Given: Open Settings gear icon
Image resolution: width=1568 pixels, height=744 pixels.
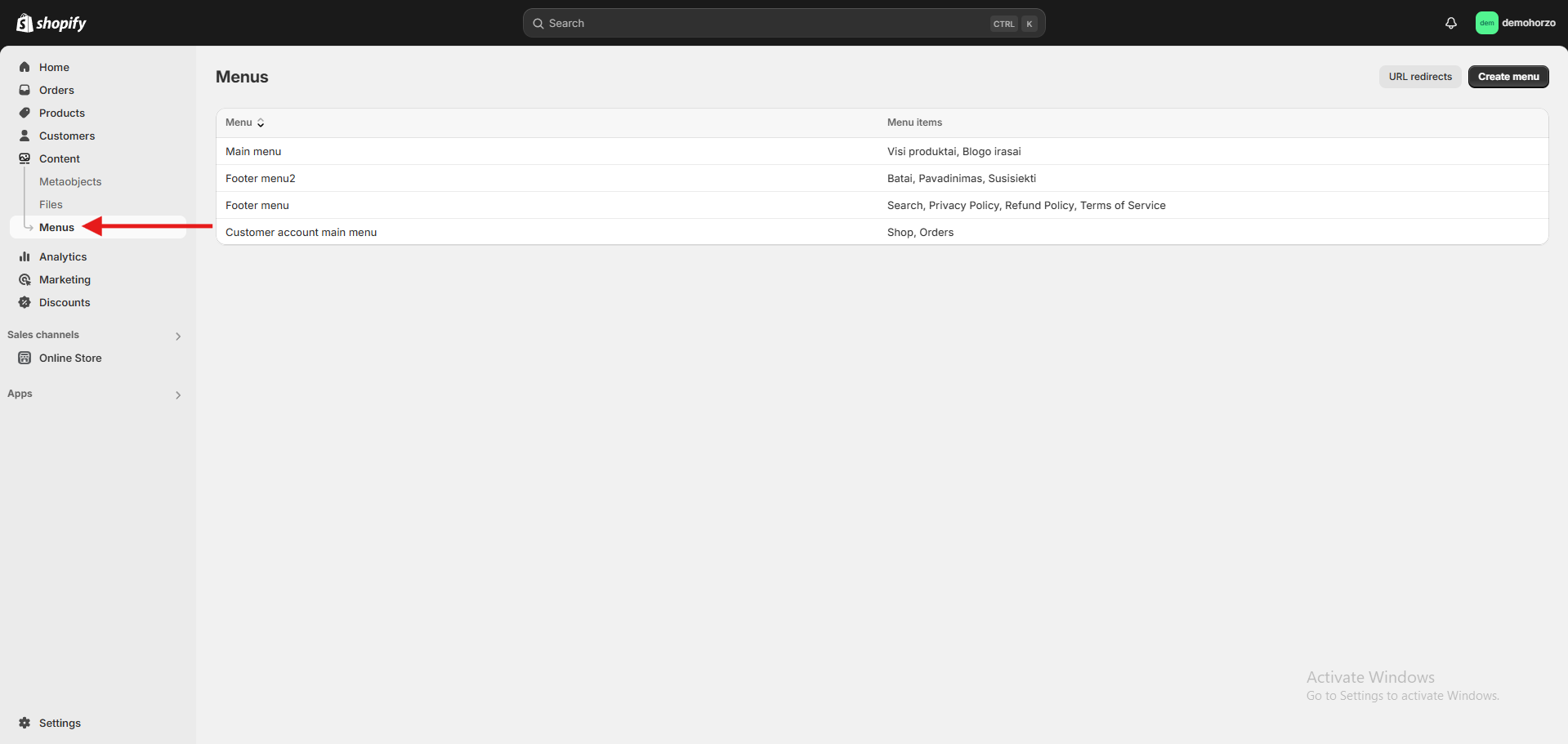Looking at the screenshot, I should pos(25,723).
